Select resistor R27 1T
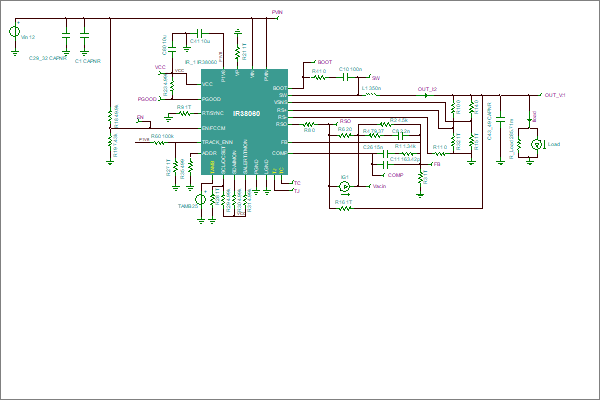This screenshot has height=400, width=600. [176, 167]
